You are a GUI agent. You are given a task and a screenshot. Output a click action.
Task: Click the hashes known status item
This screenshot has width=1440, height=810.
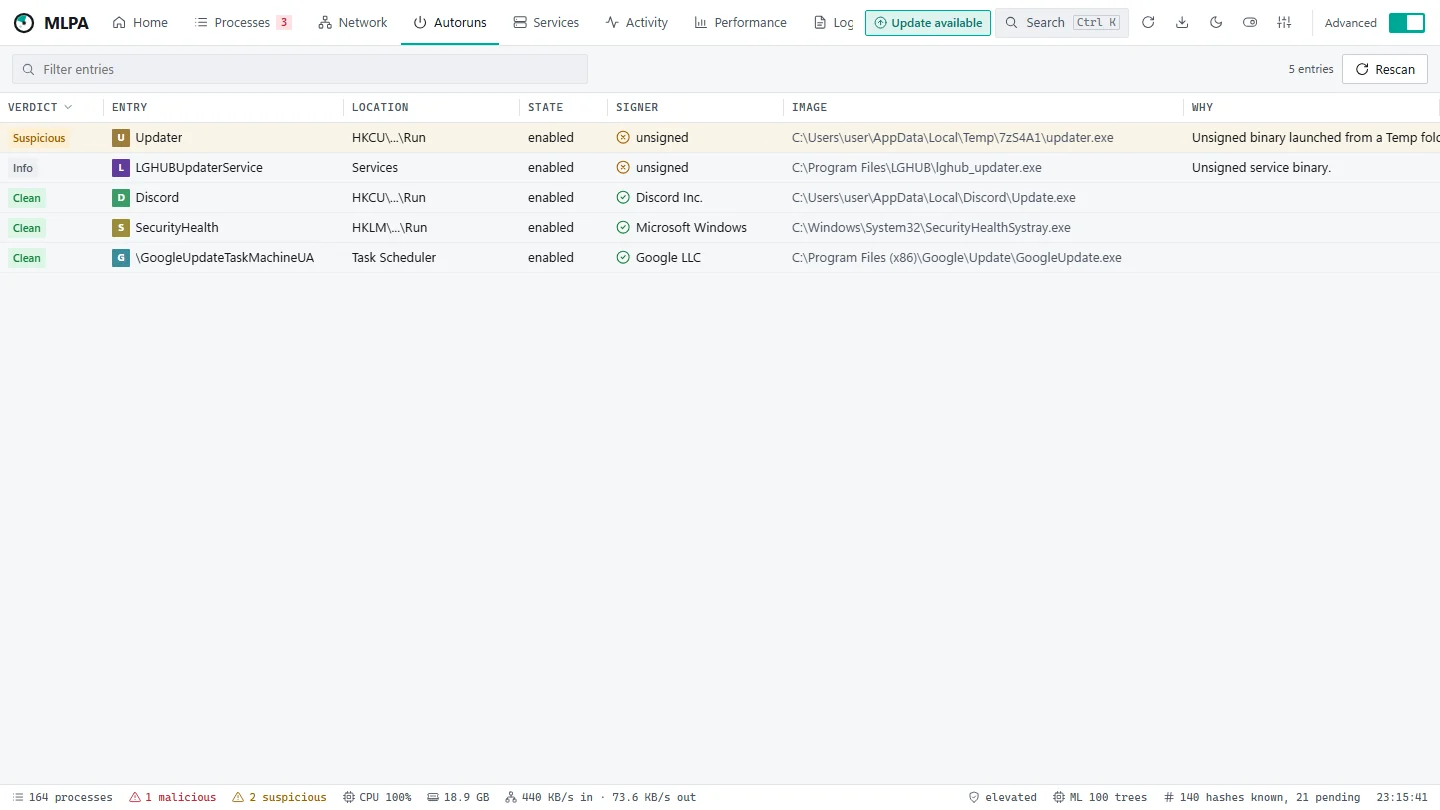point(1262,797)
